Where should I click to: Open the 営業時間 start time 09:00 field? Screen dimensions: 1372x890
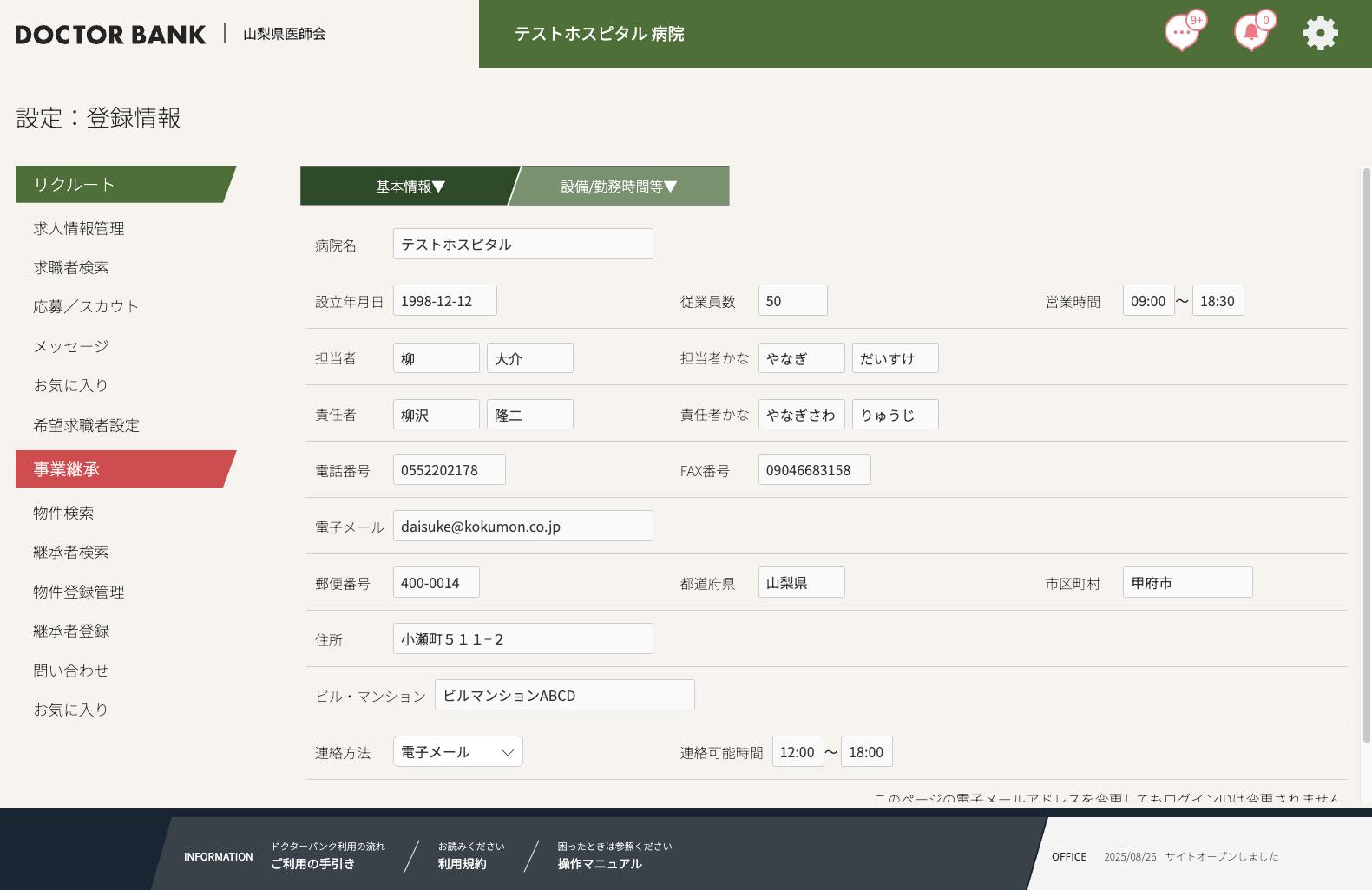pos(1147,301)
